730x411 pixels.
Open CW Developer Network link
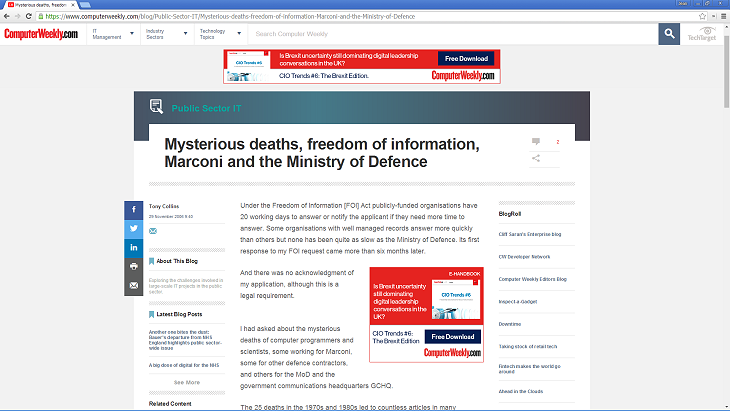click(x=524, y=257)
